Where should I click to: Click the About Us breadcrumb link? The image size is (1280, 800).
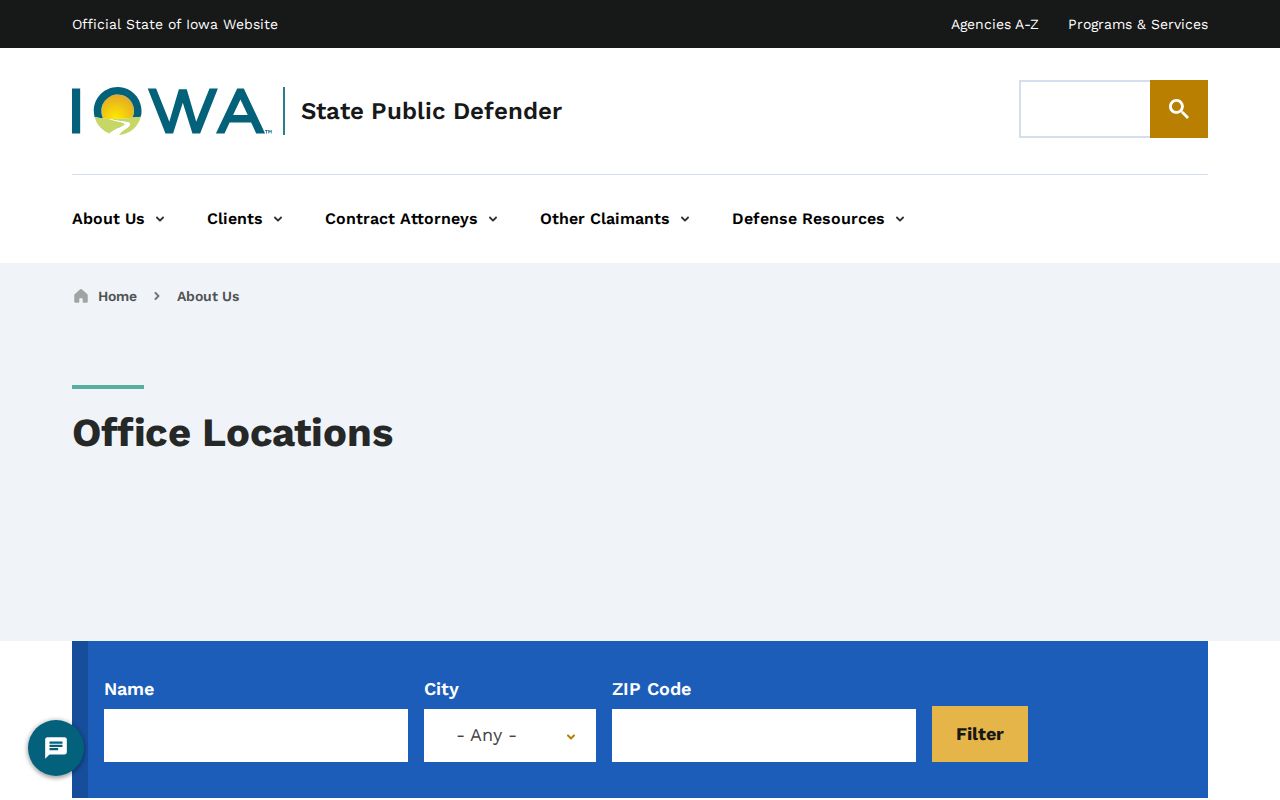click(208, 296)
